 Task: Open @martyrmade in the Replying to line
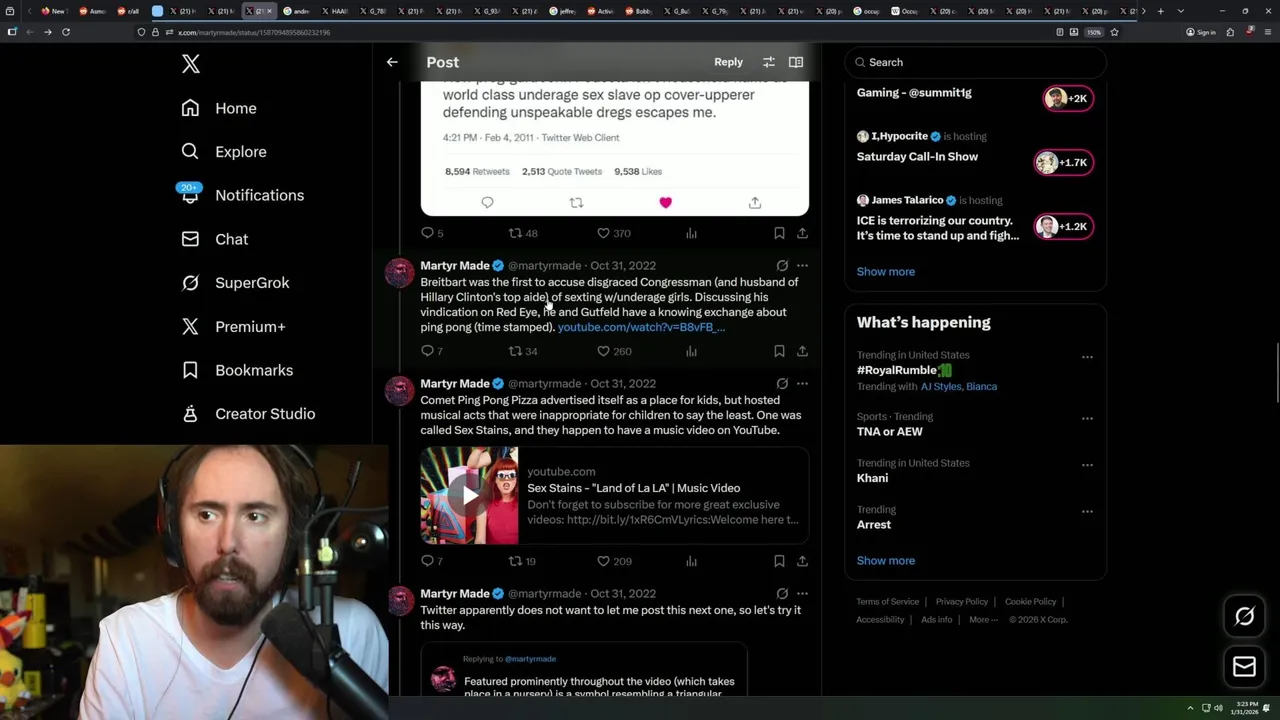[x=530, y=659]
